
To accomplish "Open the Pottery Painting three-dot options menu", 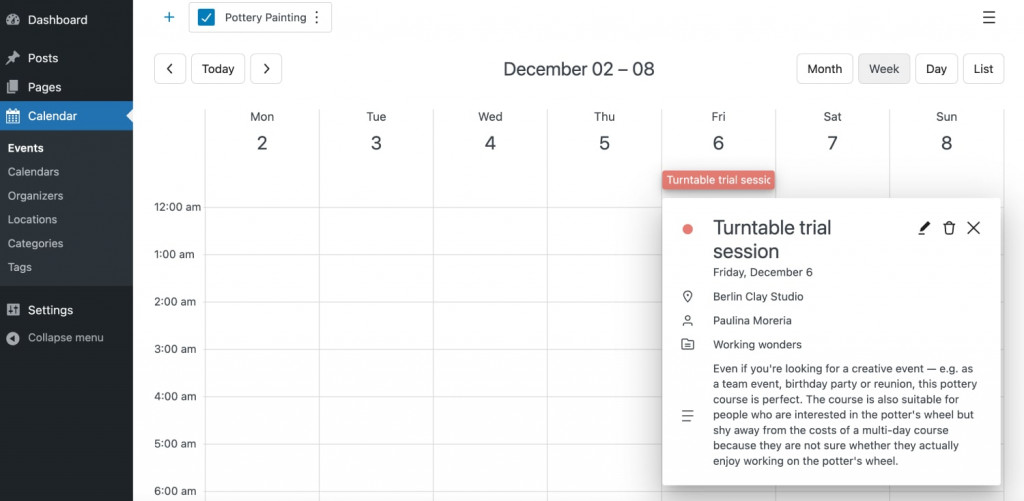I will click(317, 18).
